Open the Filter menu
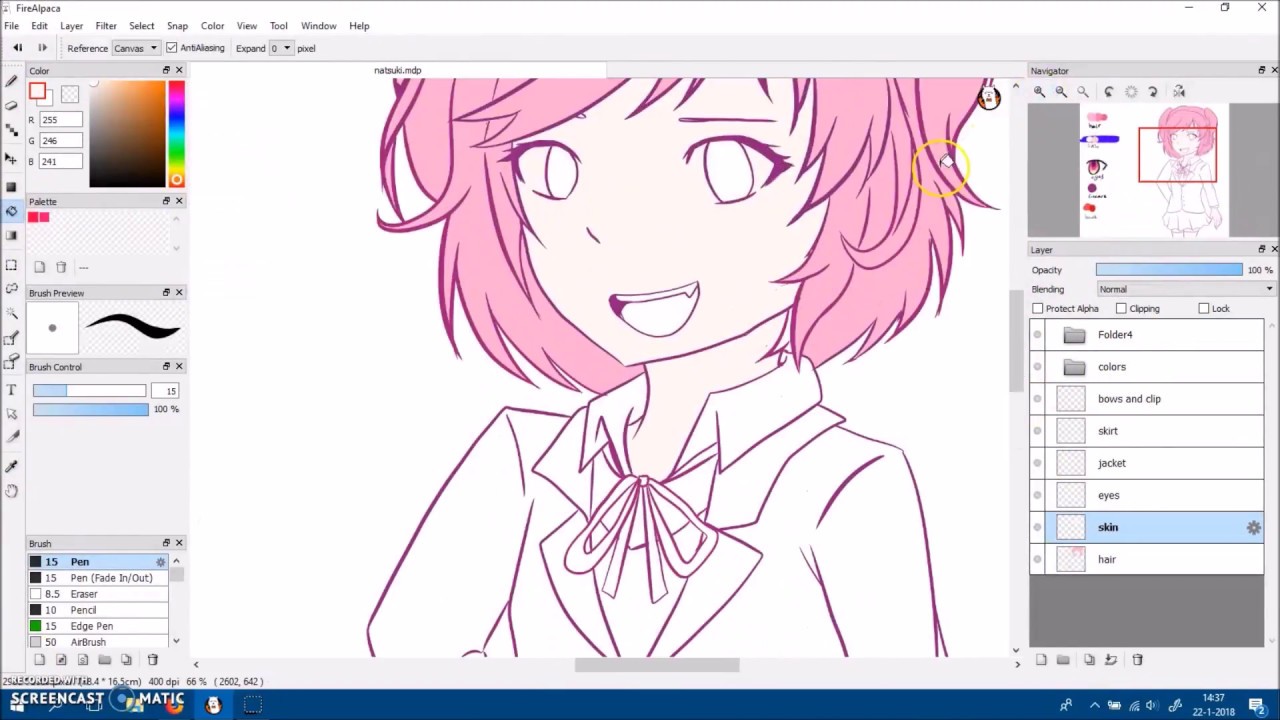1280x720 pixels. [x=106, y=26]
